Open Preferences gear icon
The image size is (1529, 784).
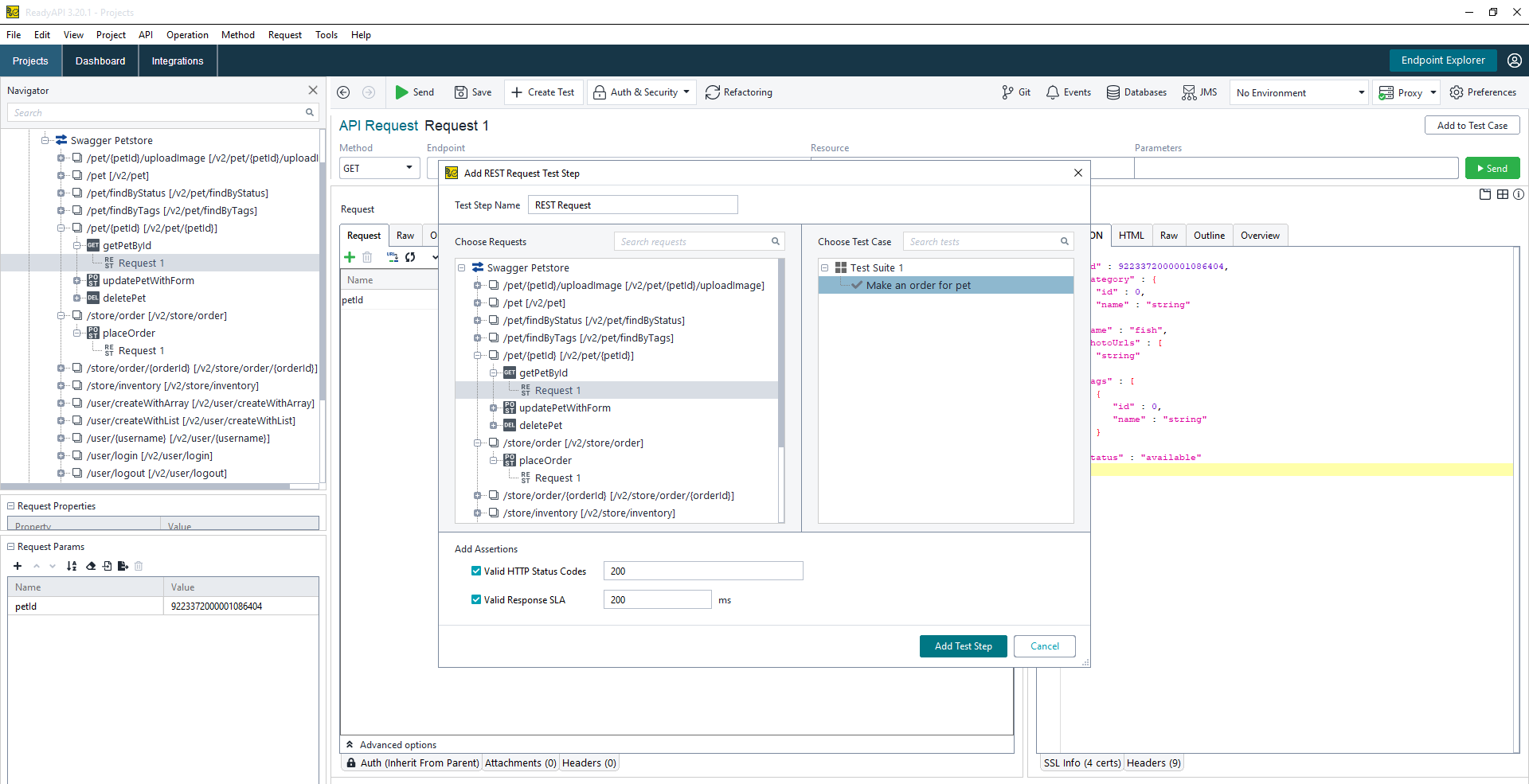1457,92
